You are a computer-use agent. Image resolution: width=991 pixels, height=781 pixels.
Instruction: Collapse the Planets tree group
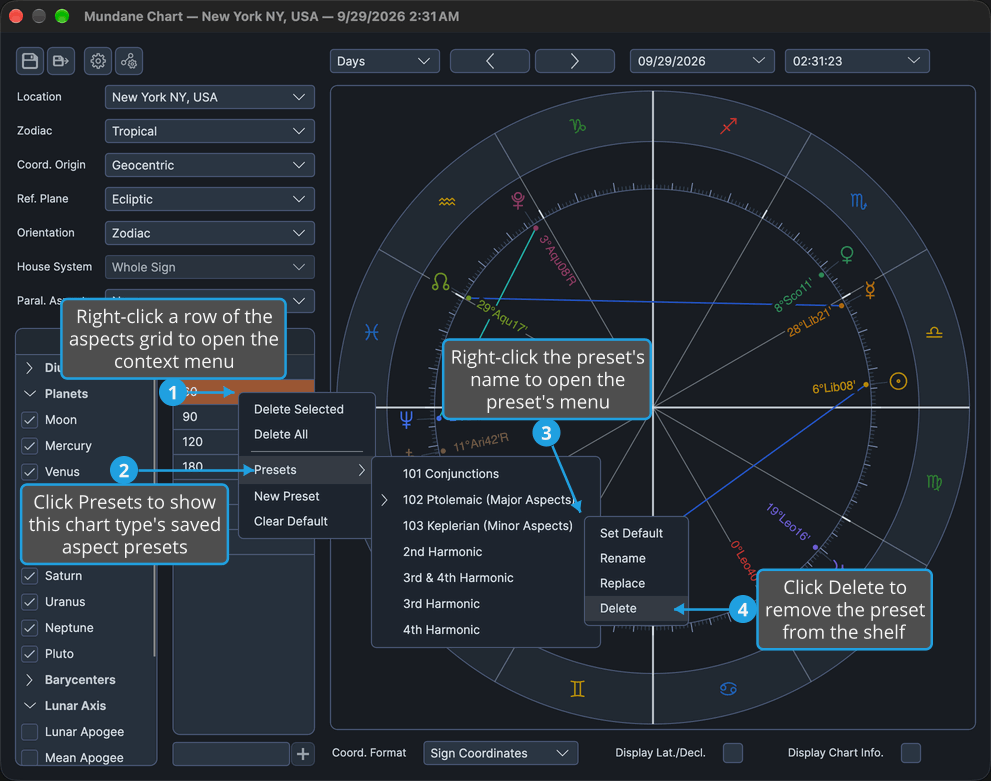29,394
